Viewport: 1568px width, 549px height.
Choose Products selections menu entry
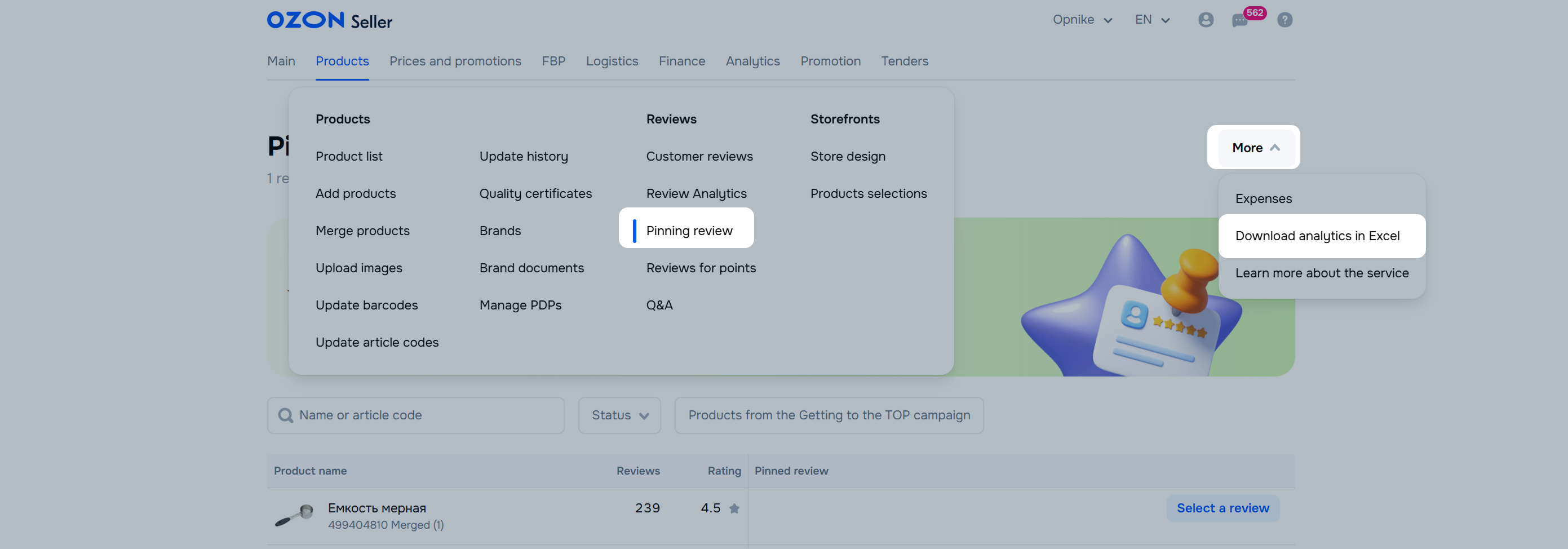868,193
